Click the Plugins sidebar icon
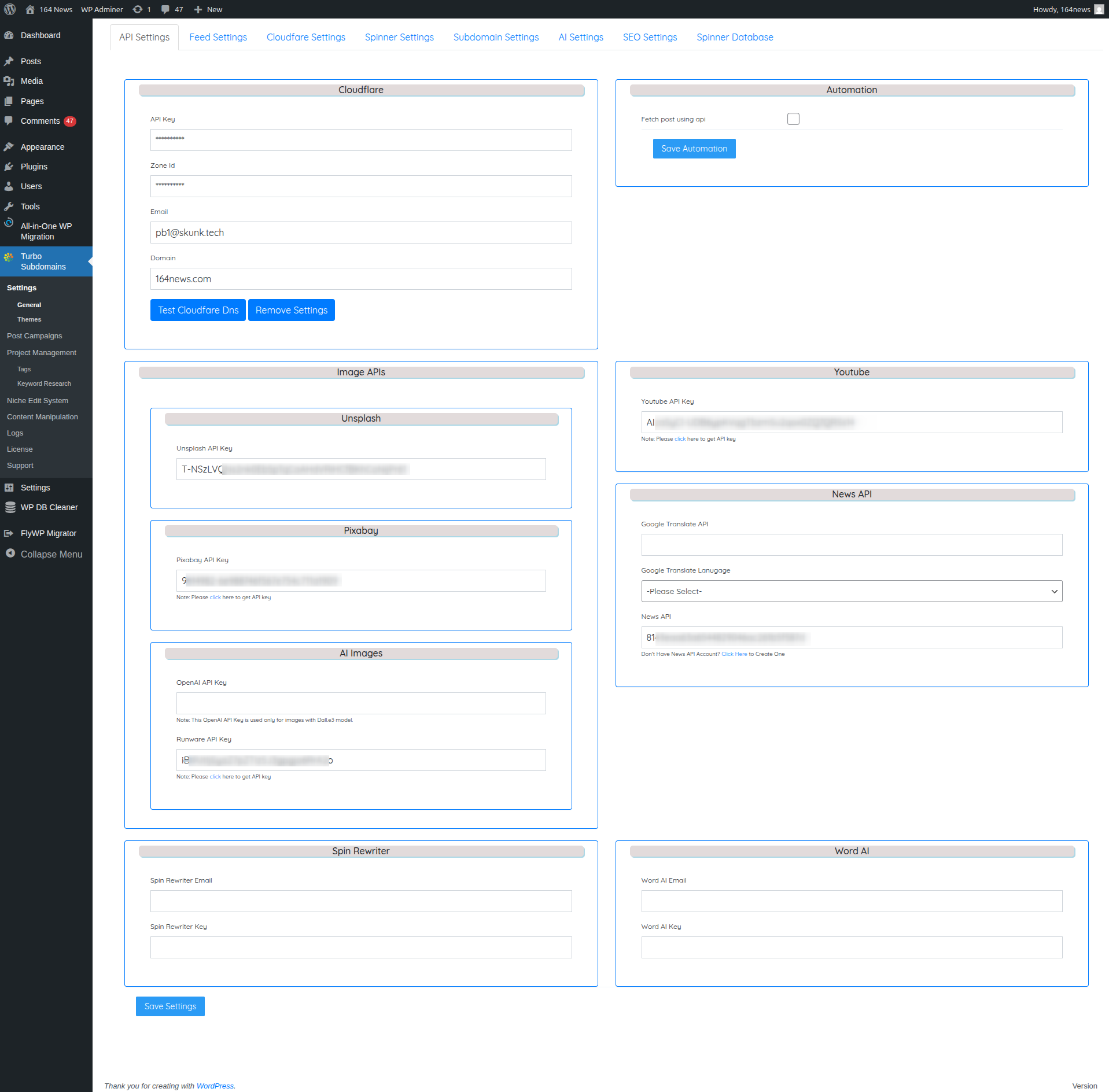 pos(9,167)
